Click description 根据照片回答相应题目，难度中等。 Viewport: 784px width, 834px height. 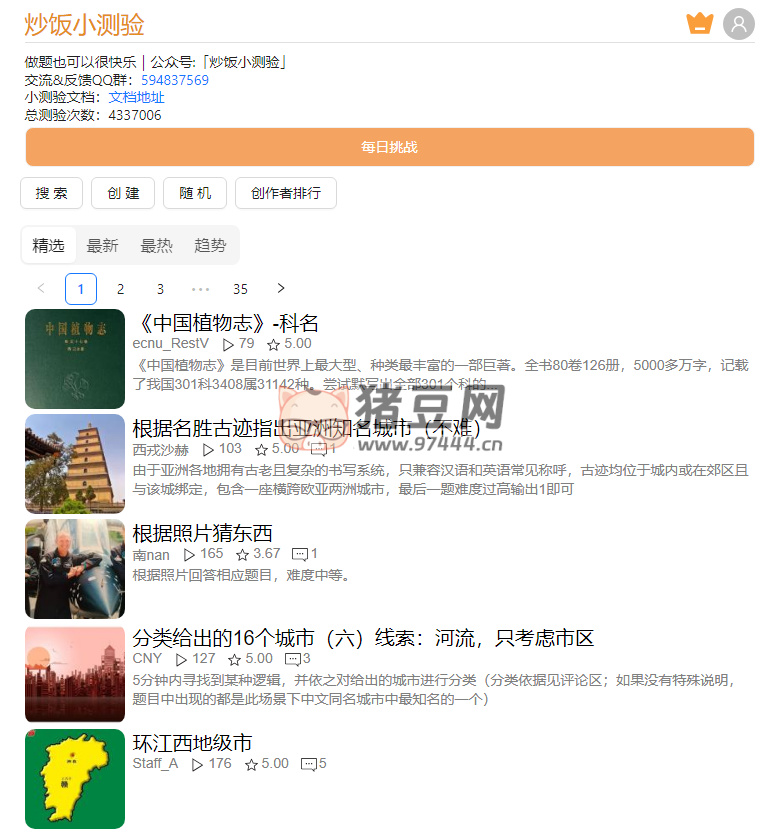tap(242, 575)
